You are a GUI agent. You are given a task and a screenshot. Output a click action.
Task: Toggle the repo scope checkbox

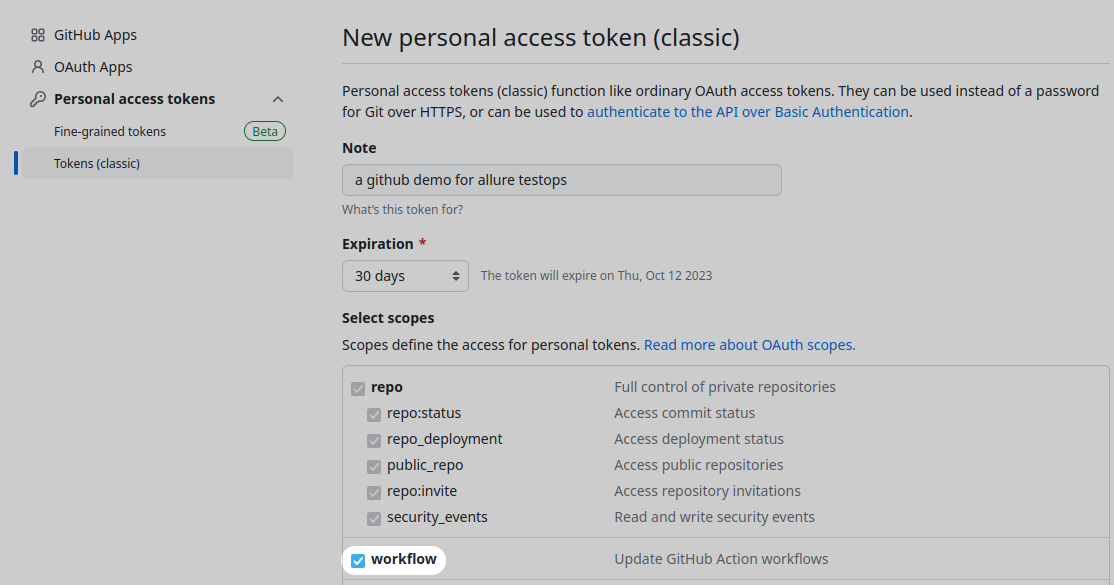point(358,387)
